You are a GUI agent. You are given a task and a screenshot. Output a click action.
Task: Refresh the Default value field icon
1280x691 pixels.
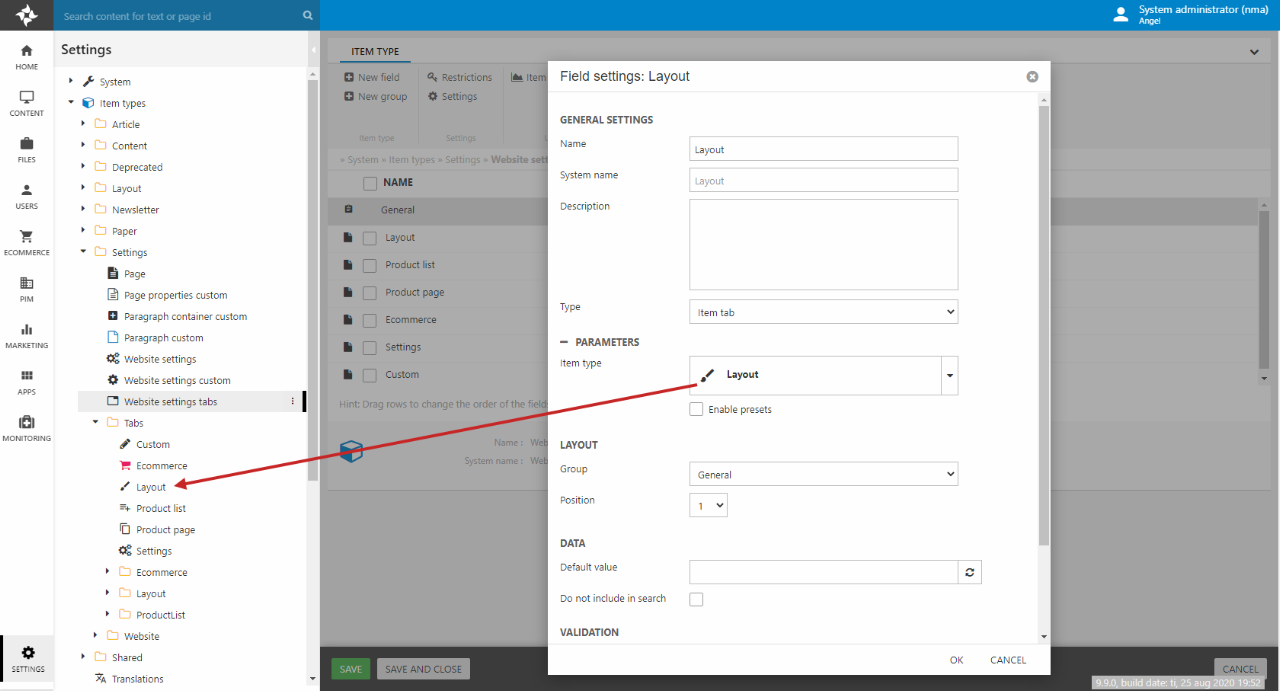click(x=969, y=572)
